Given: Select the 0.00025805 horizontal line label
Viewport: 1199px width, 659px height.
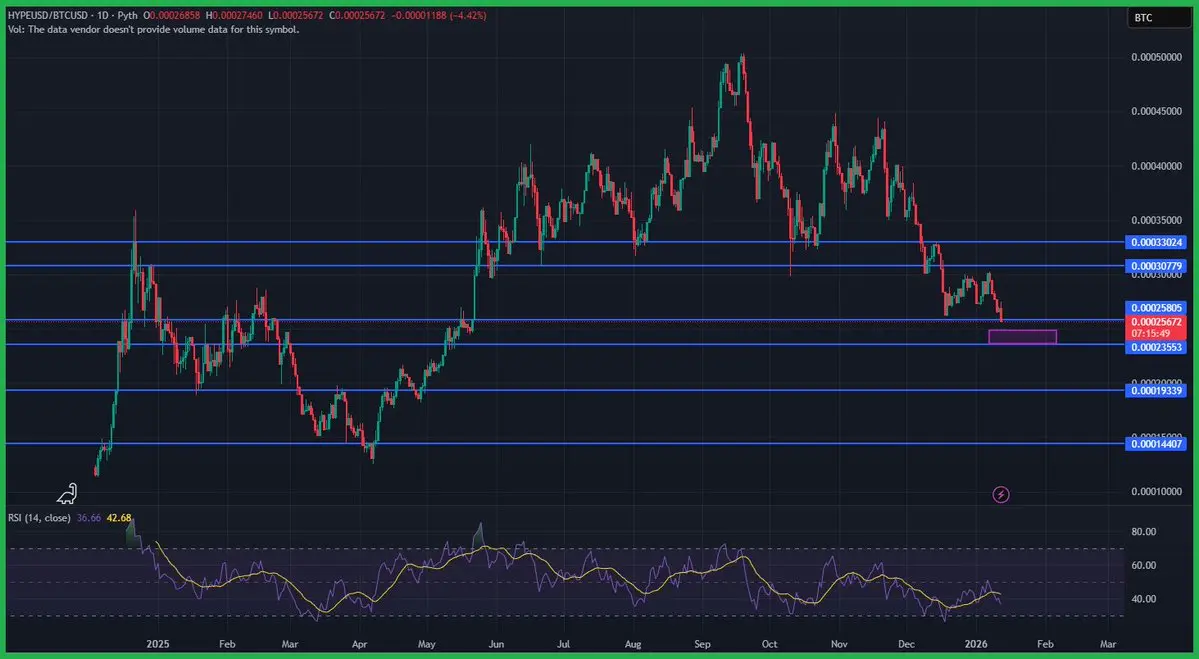Looking at the screenshot, I should pos(1155,308).
